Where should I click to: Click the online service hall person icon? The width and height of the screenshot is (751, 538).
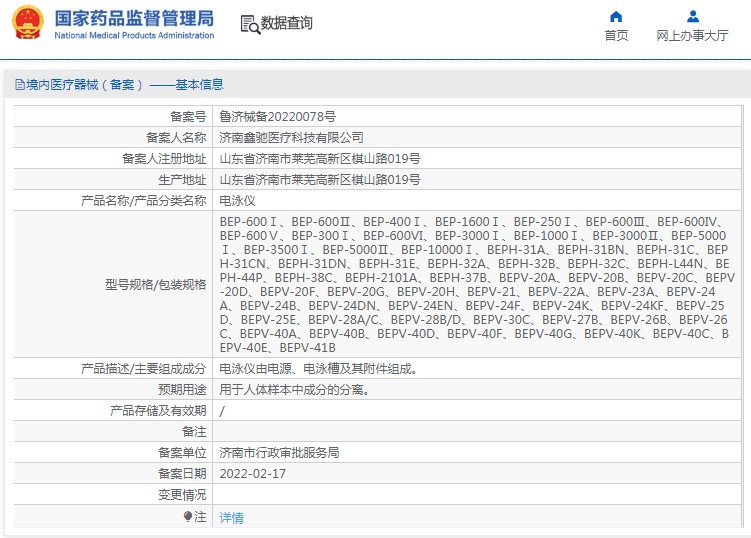point(693,17)
